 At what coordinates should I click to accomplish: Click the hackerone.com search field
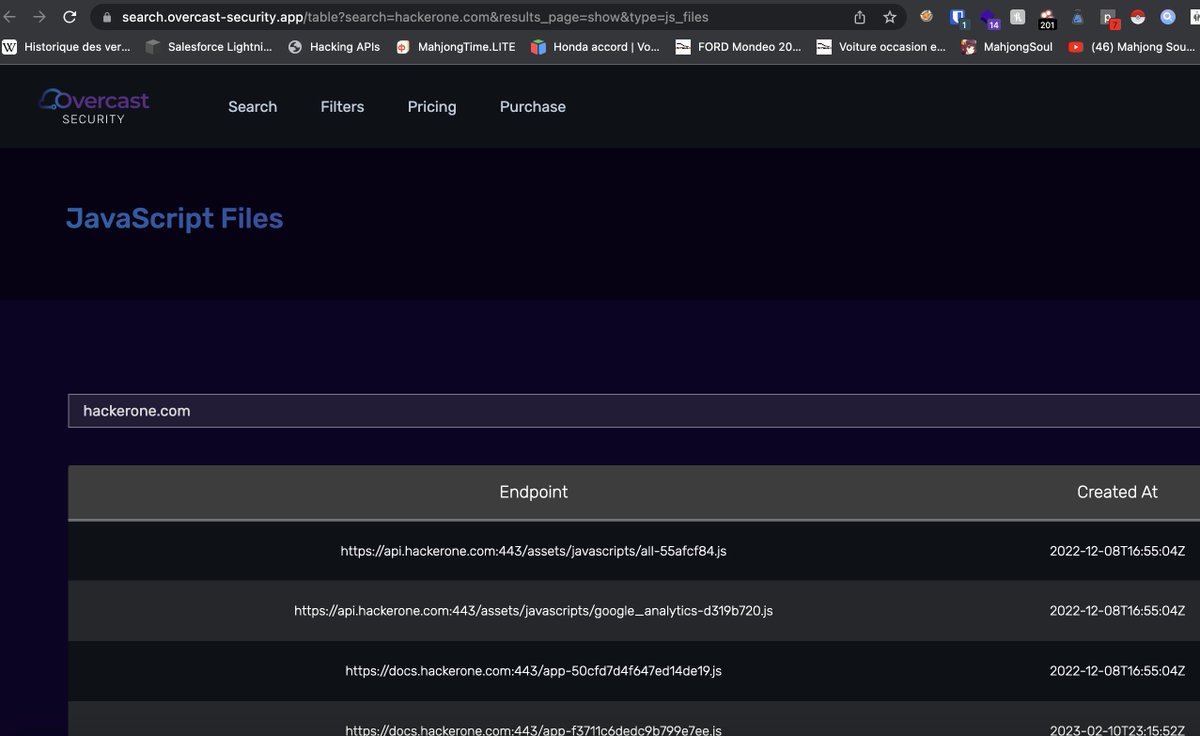[634, 411]
